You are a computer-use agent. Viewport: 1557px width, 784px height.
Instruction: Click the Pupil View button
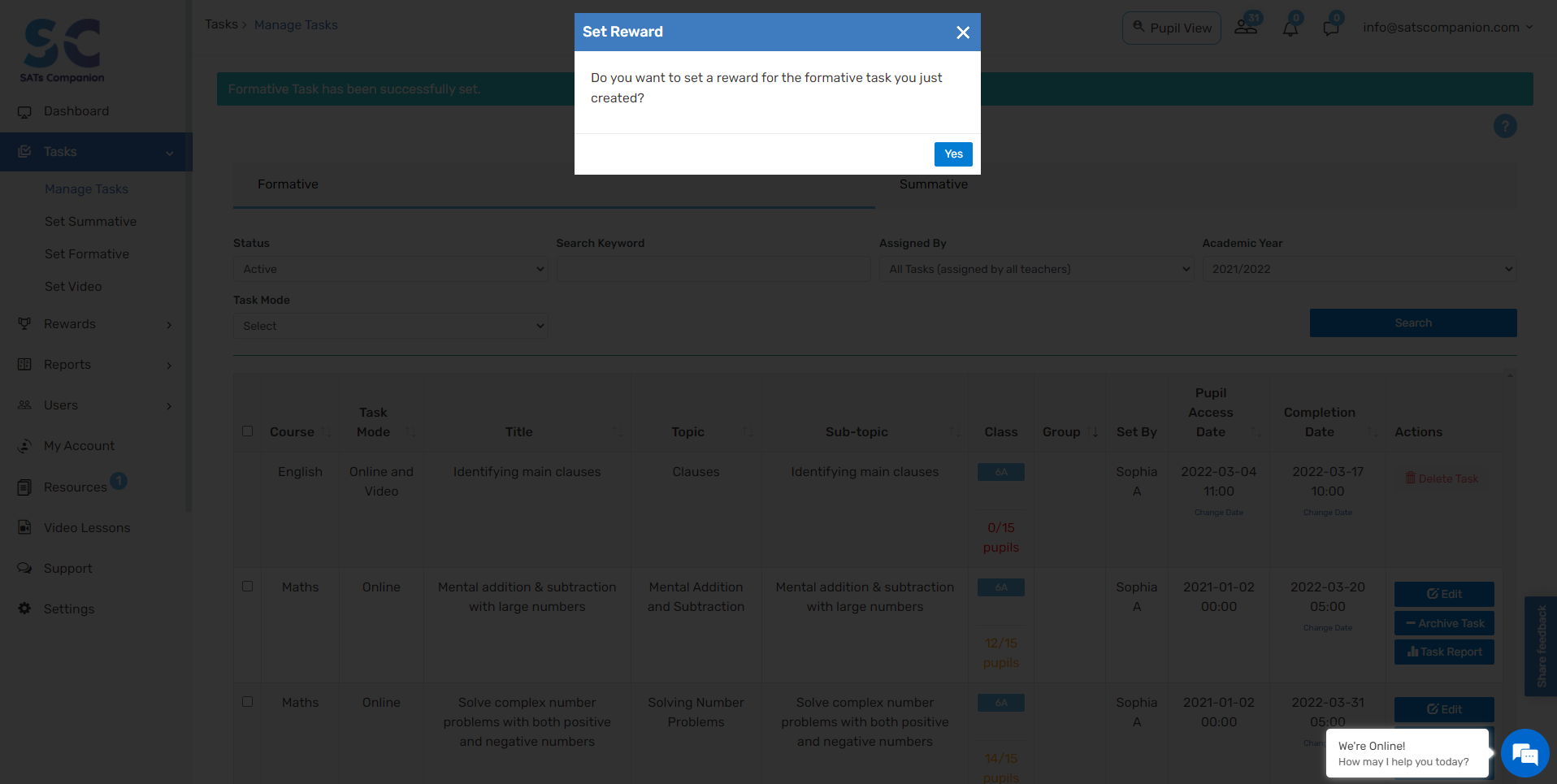1172,28
